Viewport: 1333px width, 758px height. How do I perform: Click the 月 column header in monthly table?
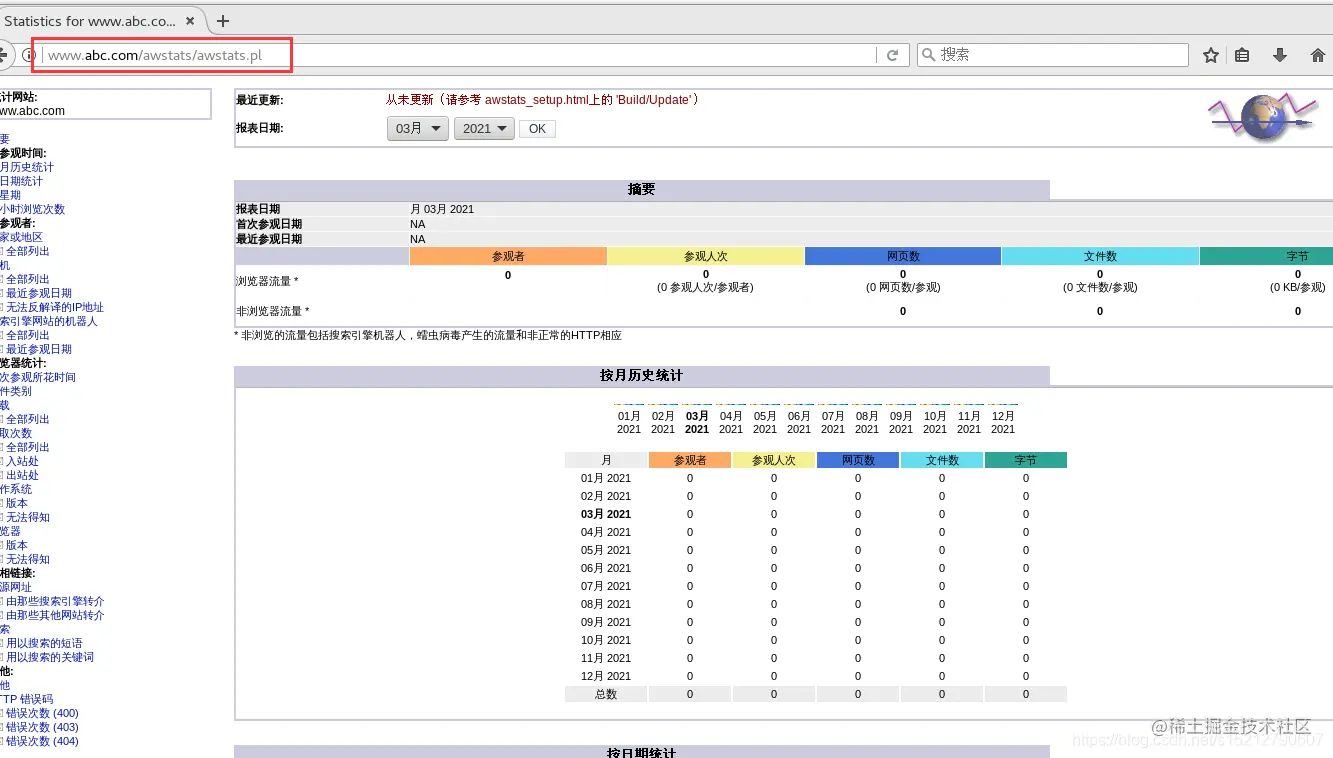click(606, 460)
